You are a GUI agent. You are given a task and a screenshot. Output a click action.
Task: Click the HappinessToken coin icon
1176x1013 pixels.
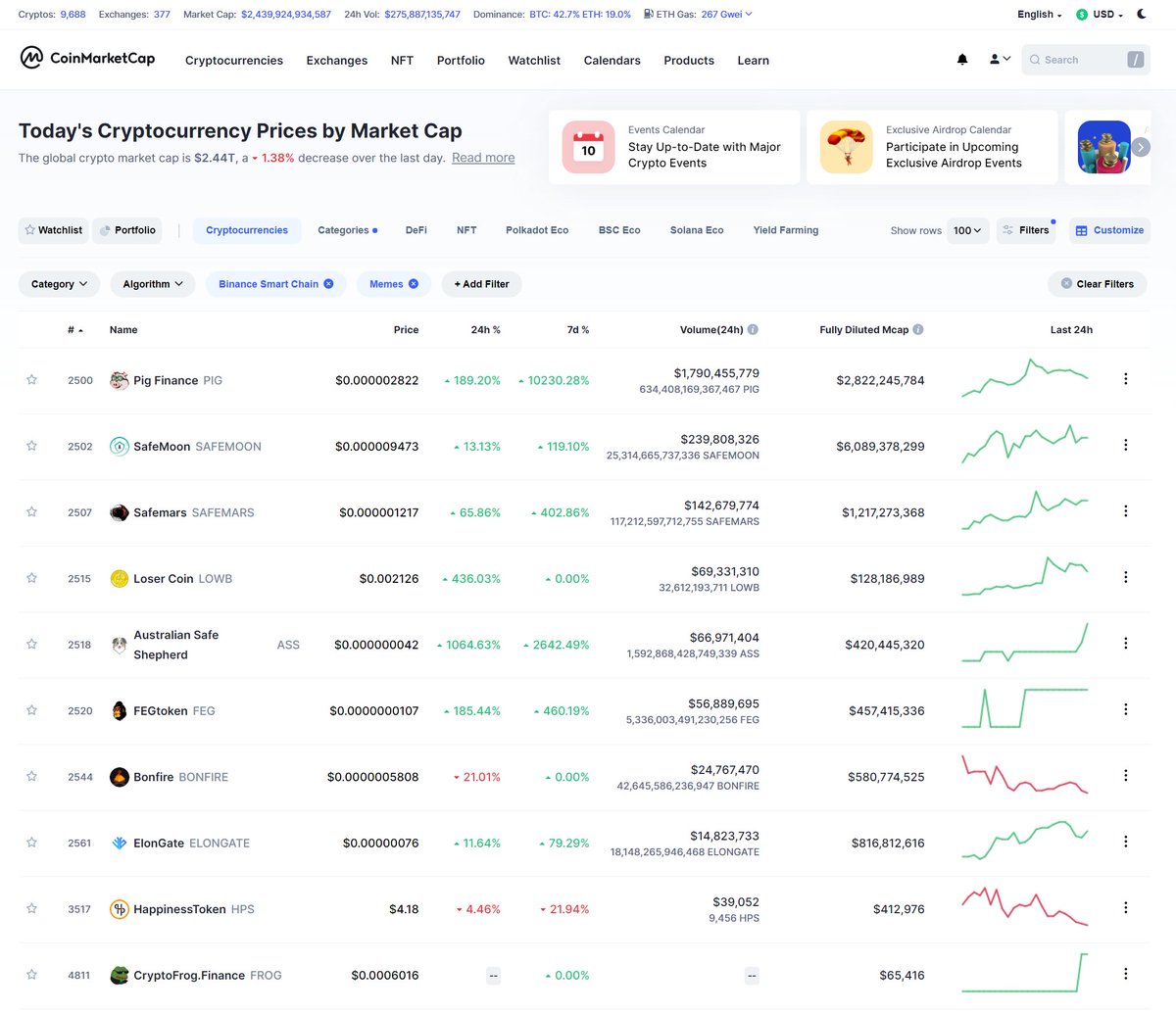(120, 909)
